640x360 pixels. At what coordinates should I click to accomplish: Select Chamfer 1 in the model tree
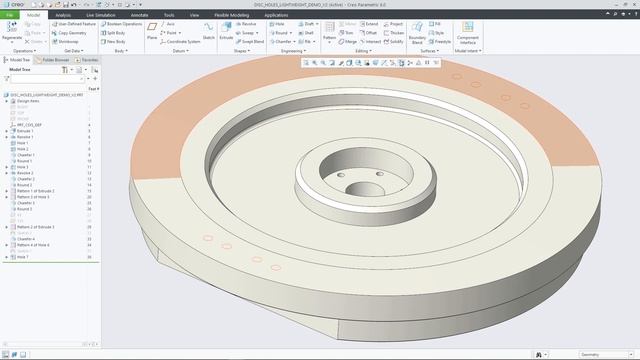22,155
